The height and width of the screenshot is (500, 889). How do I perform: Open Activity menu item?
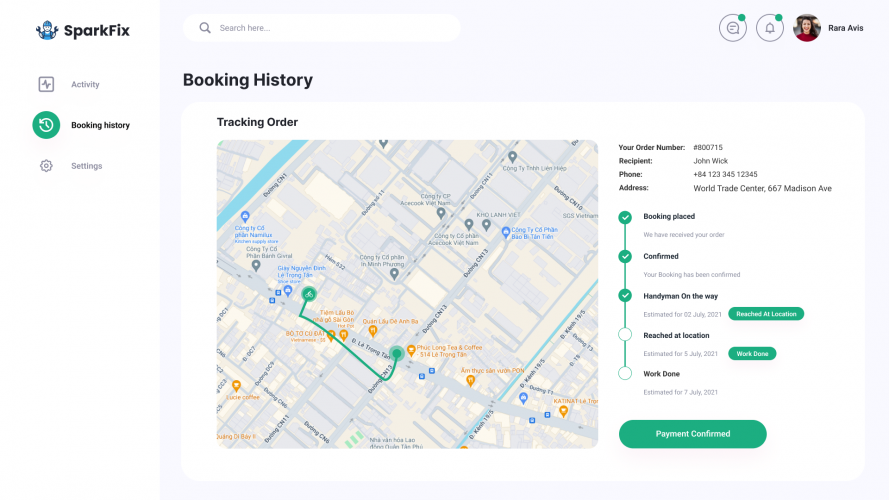[85, 84]
